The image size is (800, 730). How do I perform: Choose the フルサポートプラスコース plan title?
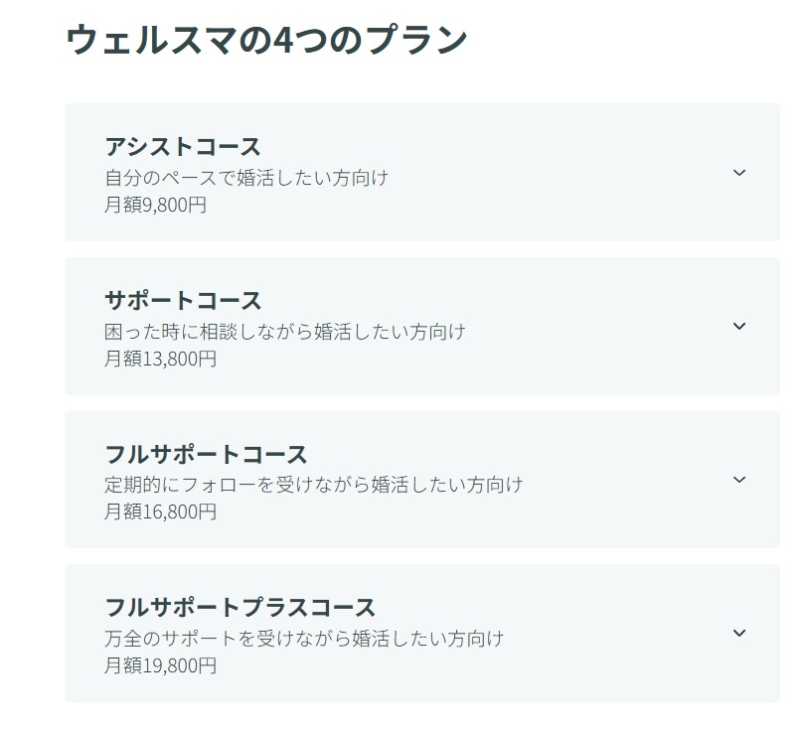(x=240, y=607)
